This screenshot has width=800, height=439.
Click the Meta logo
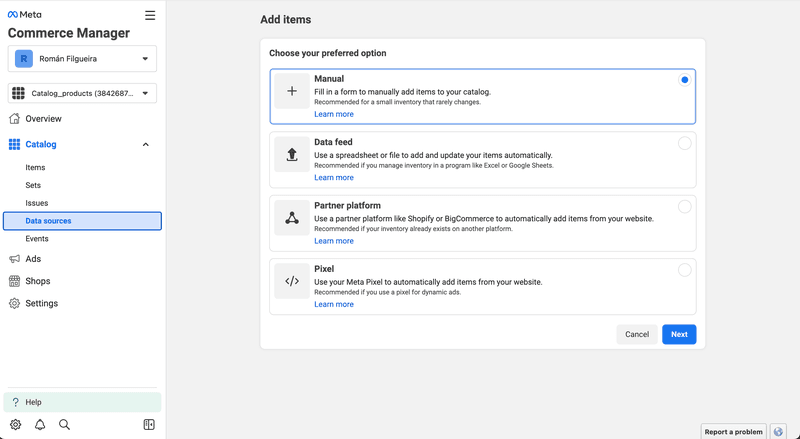(24, 15)
